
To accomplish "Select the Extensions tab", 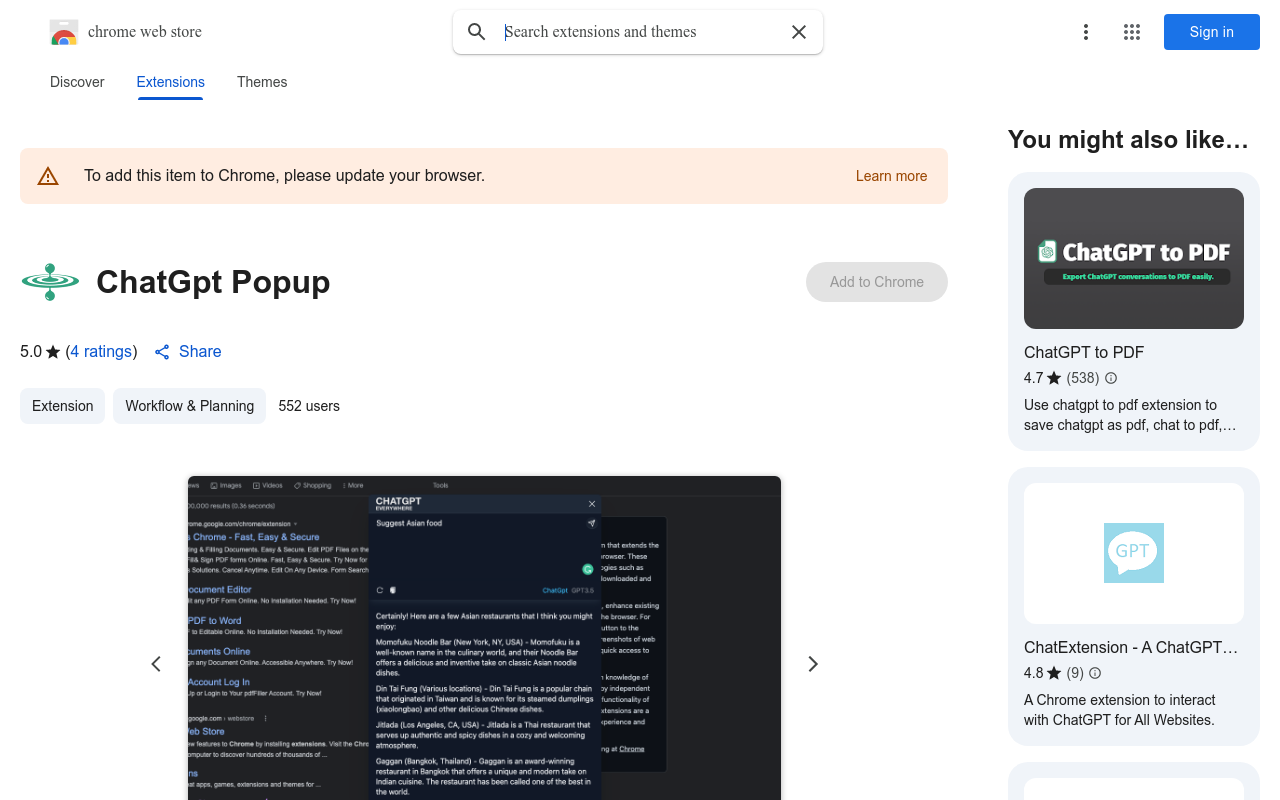I will click(x=171, y=82).
